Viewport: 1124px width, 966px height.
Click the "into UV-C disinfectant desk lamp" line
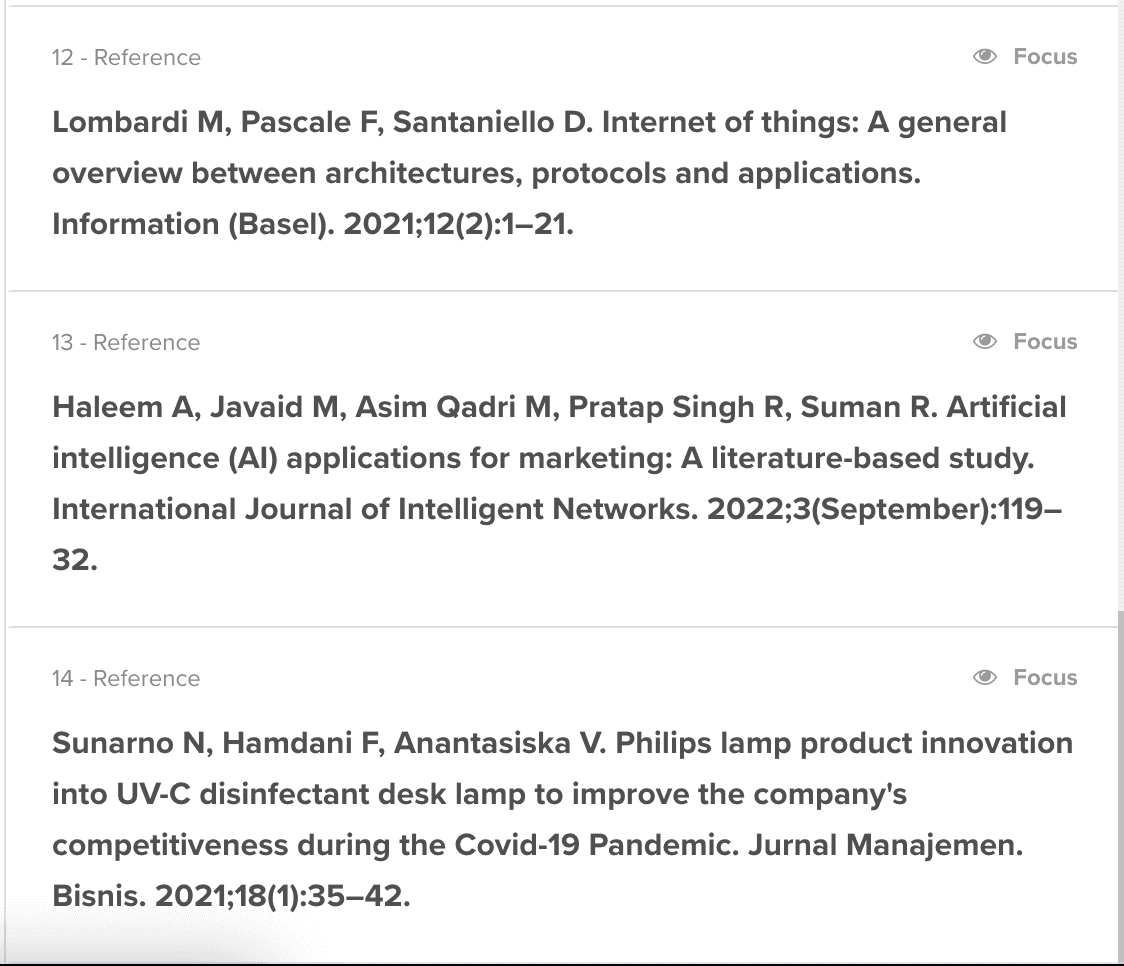pos(480,795)
